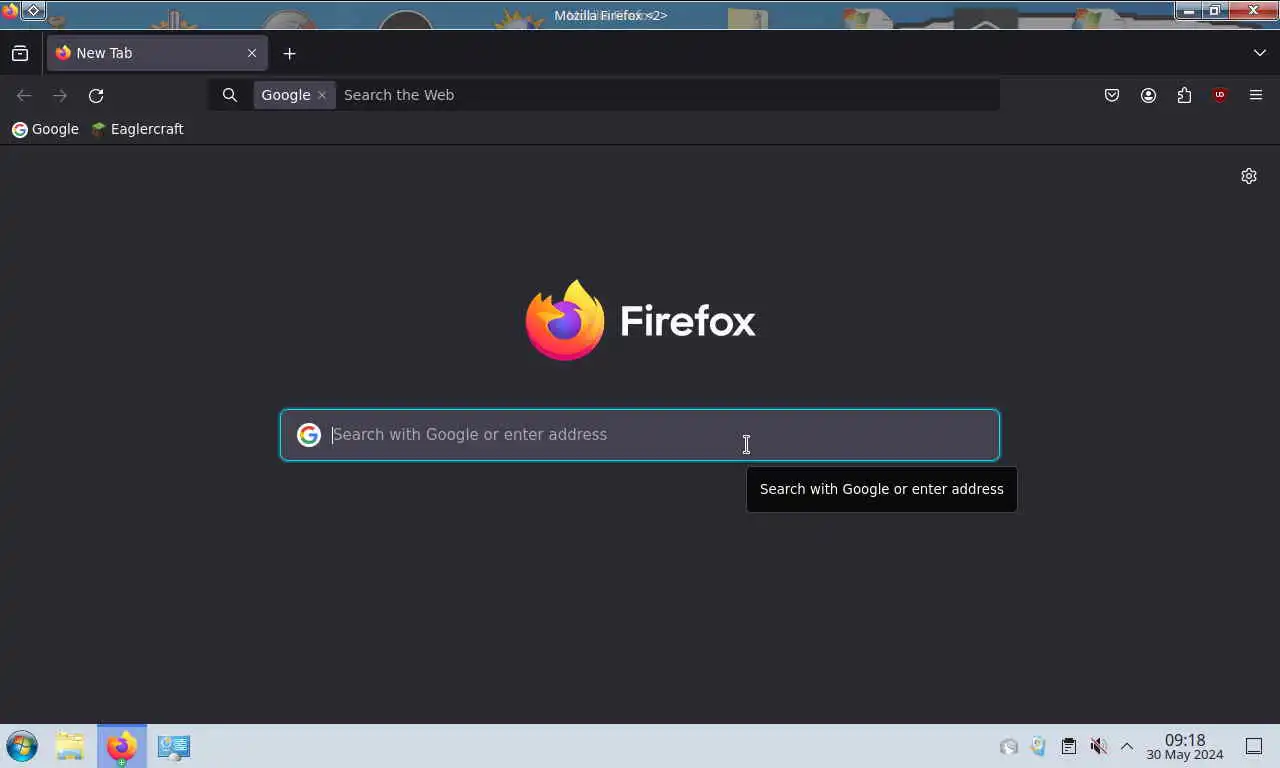The image size is (1280, 768).
Task: Open the Start menu orb in the taskbar
Action: click(22, 746)
